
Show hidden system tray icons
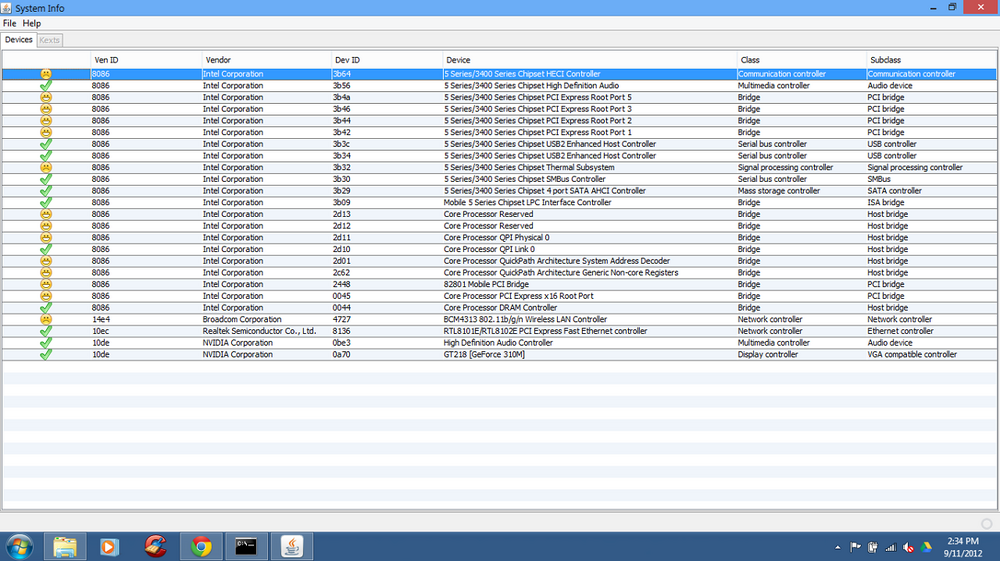838,547
